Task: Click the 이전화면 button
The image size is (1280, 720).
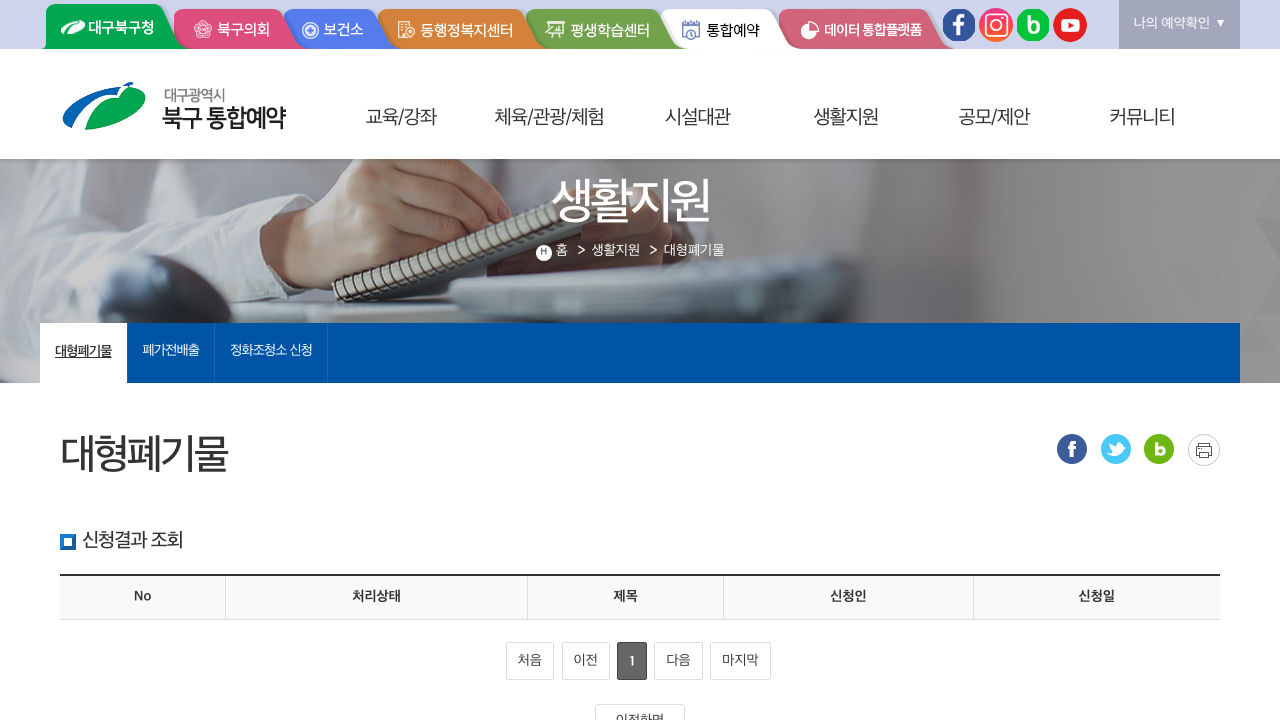Action: (x=640, y=713)
